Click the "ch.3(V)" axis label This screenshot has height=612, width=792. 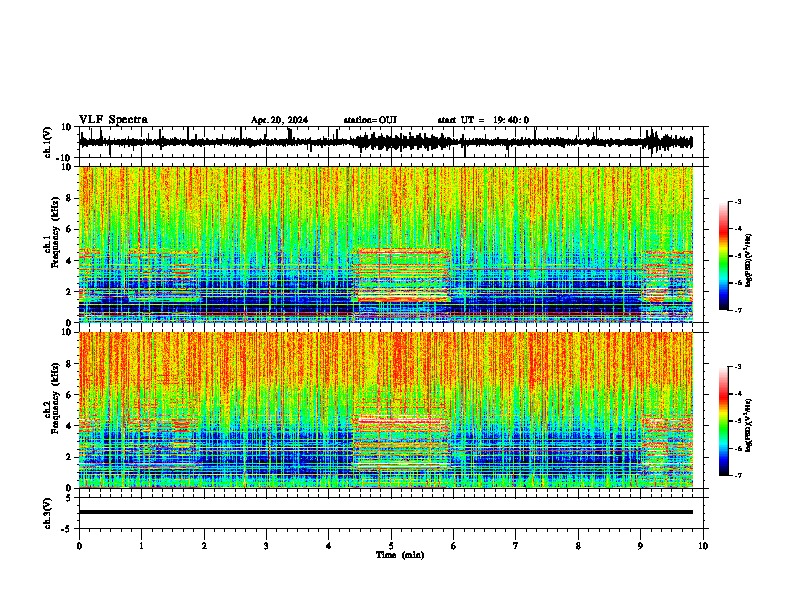48,513
